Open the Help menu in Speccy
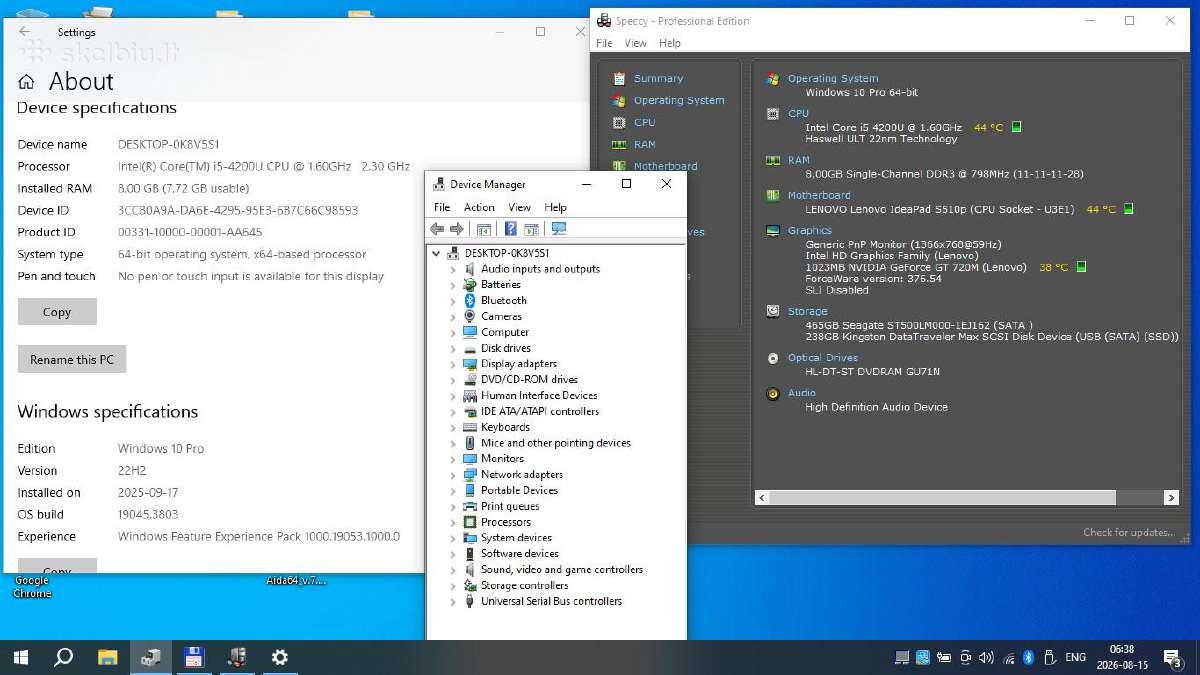The height and width of the screenshot is (675, 1200). [670, 43]
